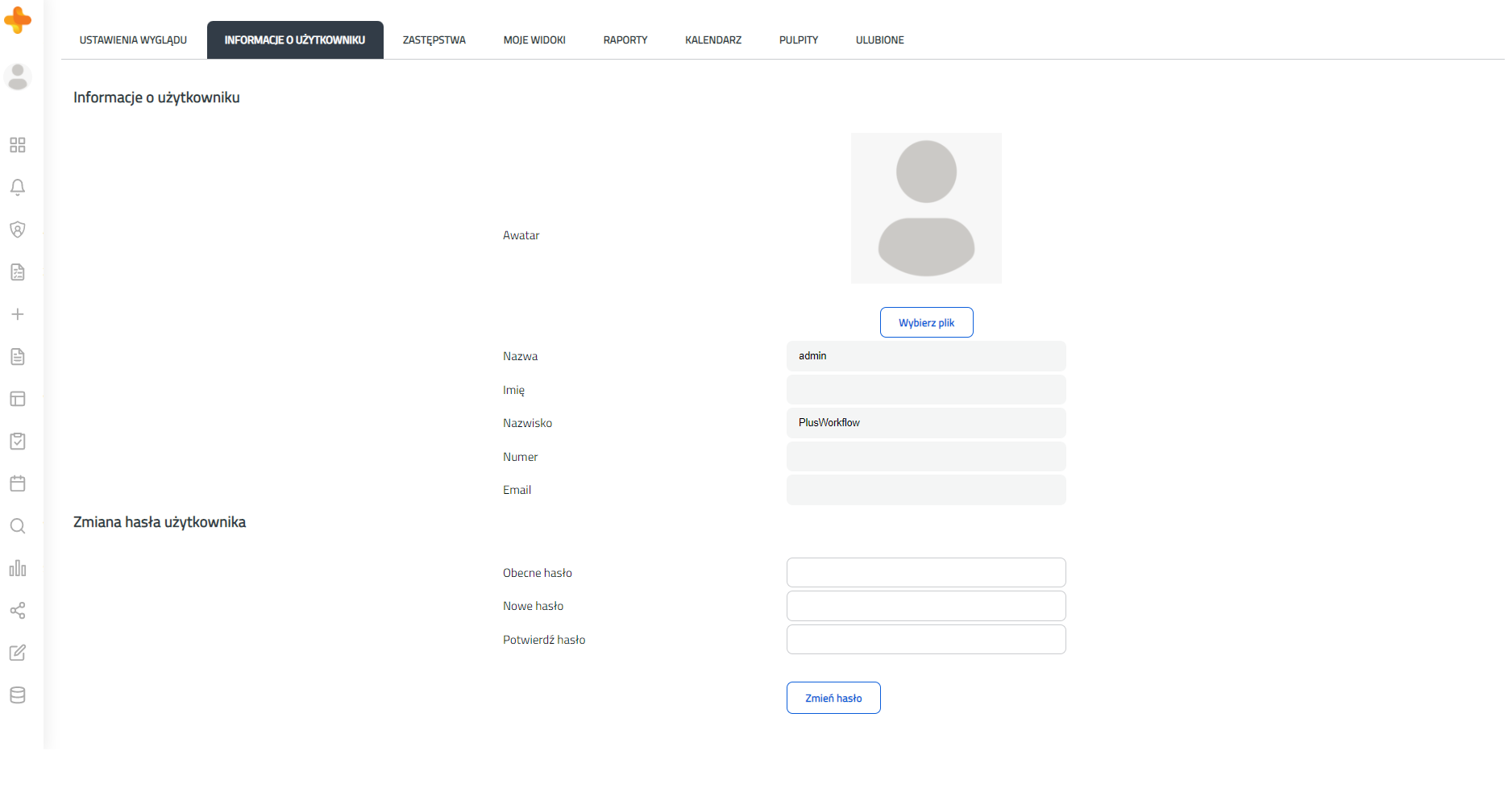Click the Email label
Screen dimensions: 1512x788
517,490
